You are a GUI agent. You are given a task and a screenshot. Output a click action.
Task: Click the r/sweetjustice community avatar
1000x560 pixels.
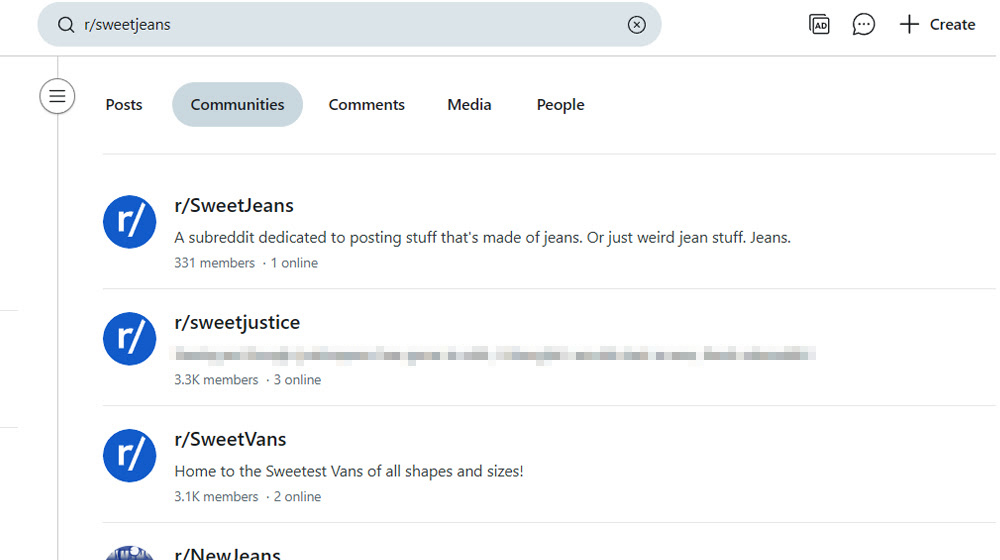click(129, 339)
